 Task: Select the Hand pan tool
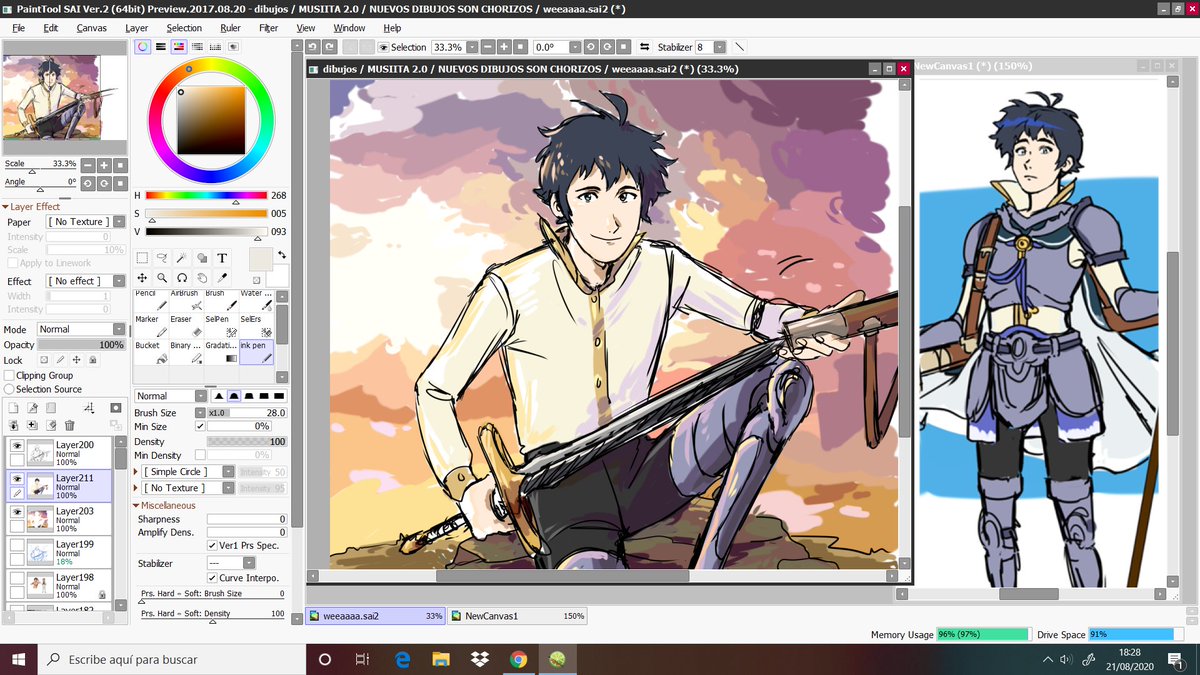click(x=202, y=278)
